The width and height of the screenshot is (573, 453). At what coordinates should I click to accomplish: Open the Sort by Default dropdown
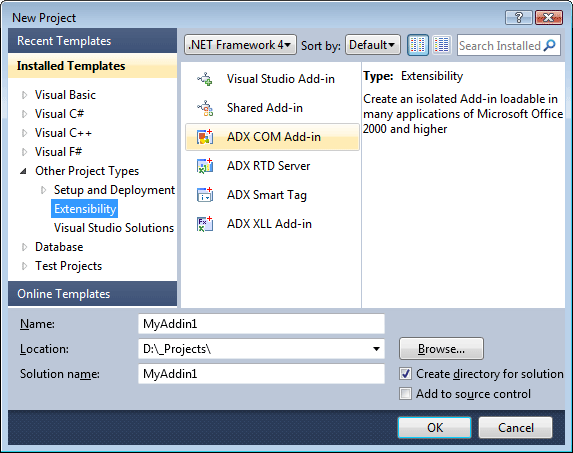pos(373,45)
